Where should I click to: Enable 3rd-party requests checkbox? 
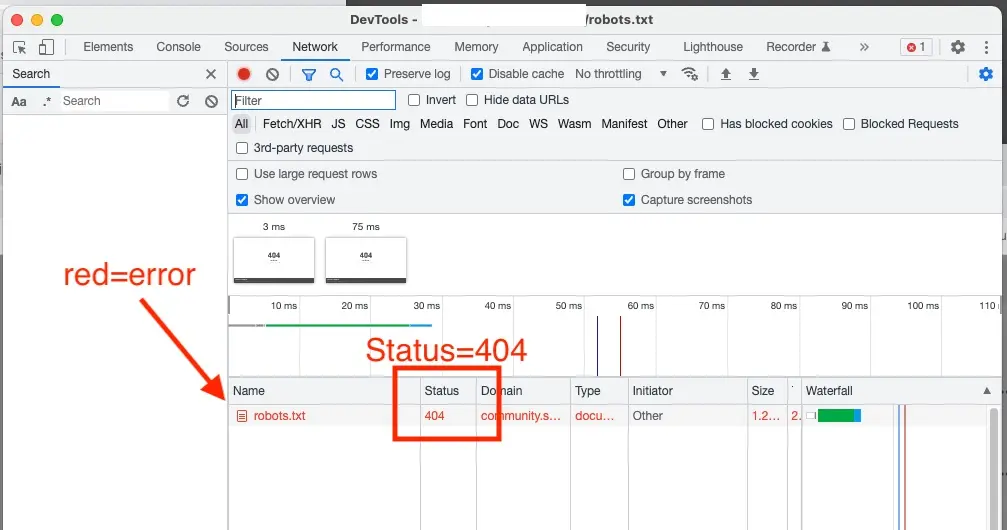[x=242, y=148]
